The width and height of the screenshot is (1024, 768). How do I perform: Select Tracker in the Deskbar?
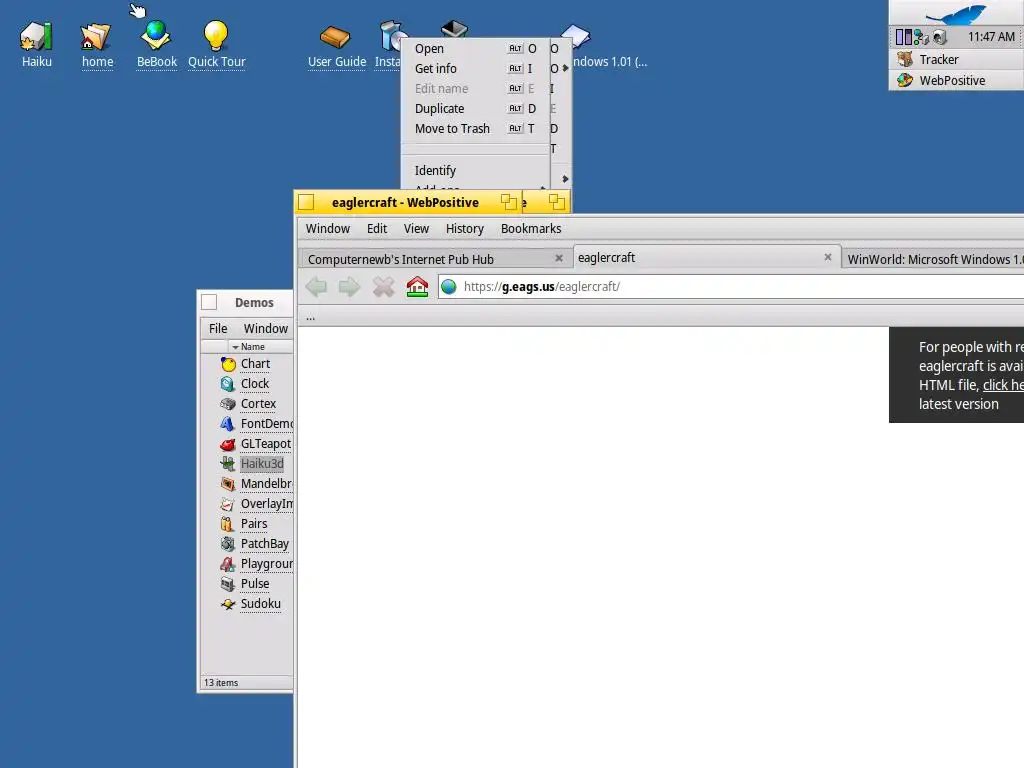click(957, 59)
